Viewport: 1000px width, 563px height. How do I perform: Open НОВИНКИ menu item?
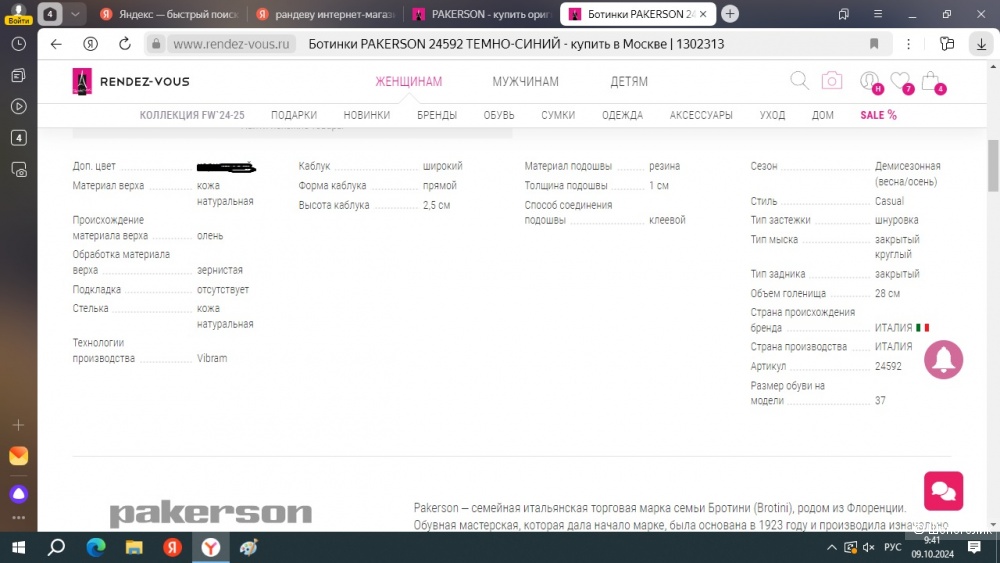(367, 115)
